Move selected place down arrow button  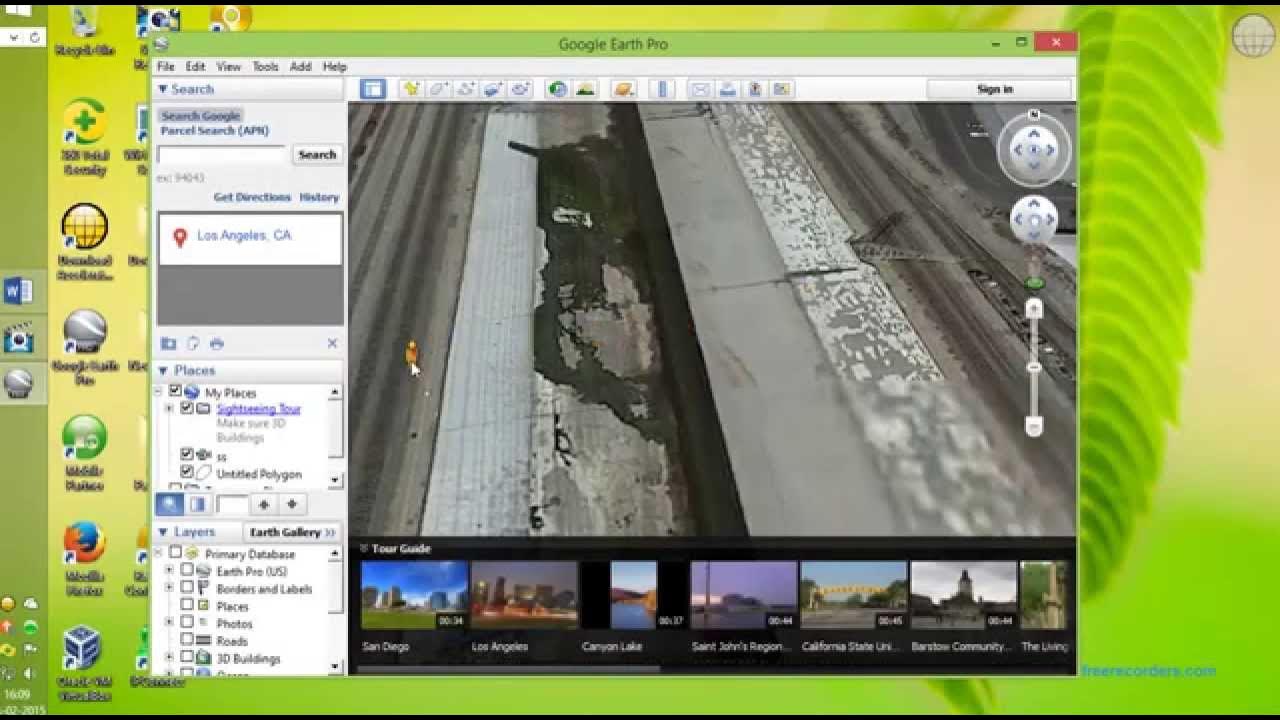point(291,504)
